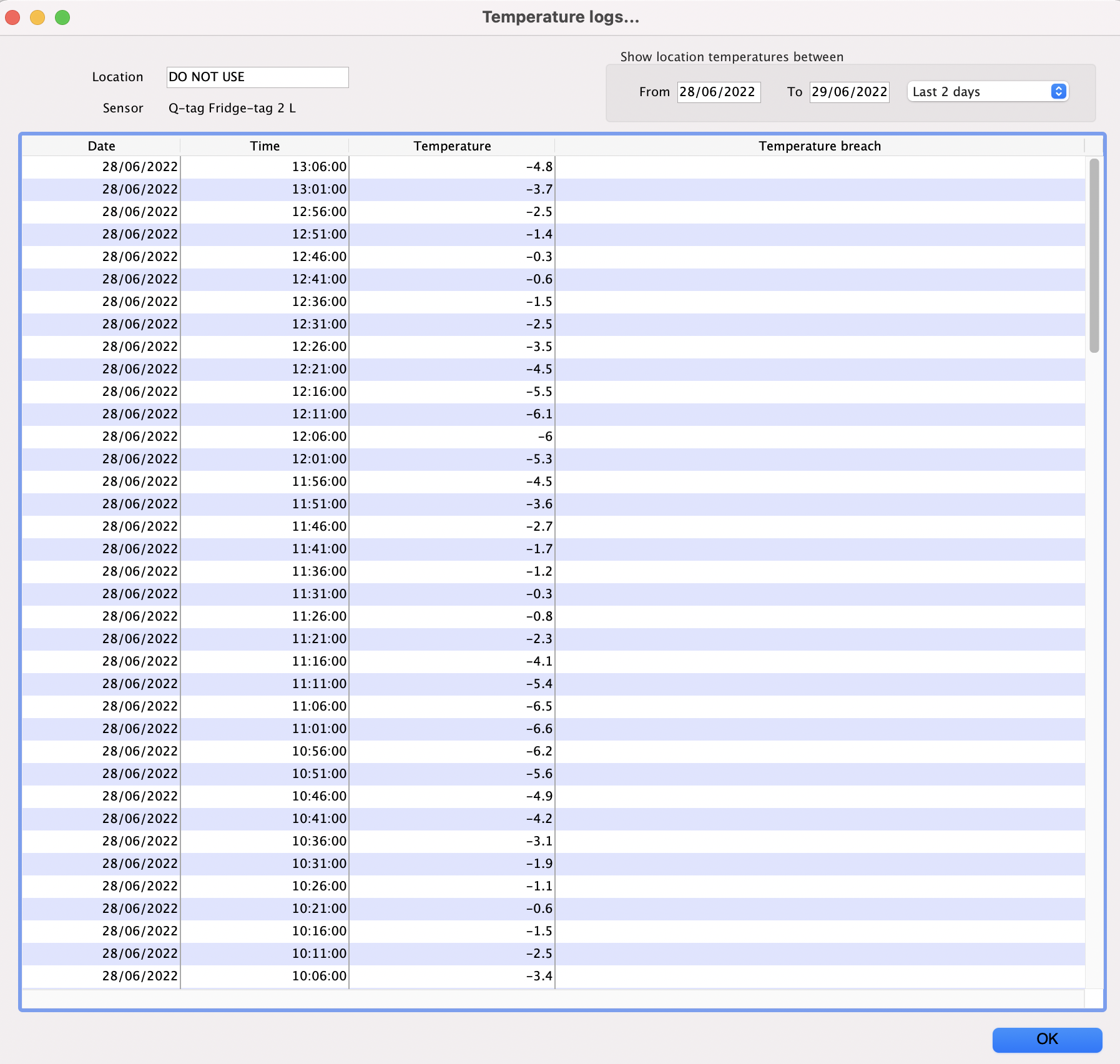Sort by the Temperature column header

pyautogui.click(x=452, y=145)
